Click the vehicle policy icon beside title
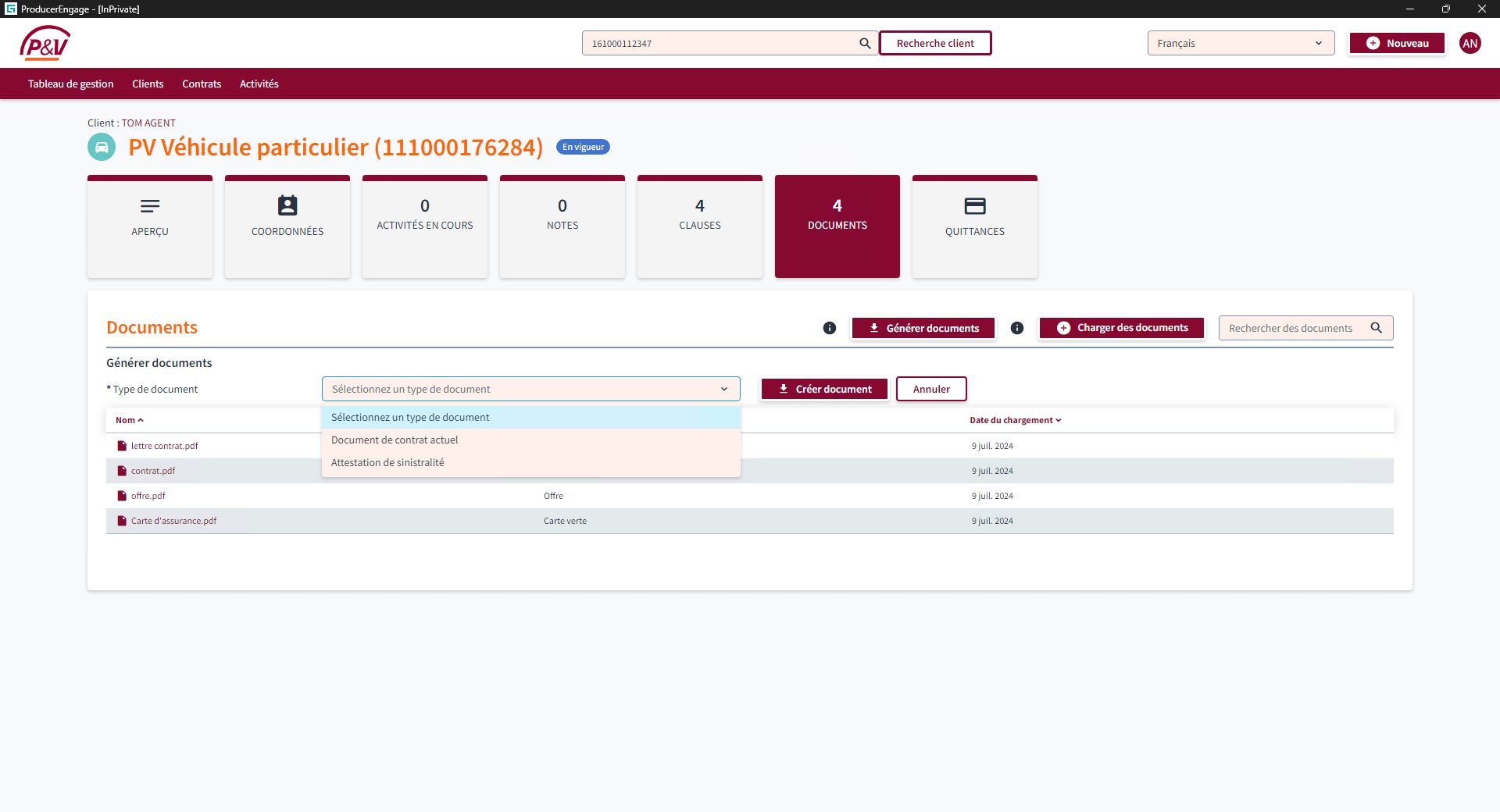Image resolution: width=1500 pixels, height=812 pixels. [x=102, y=147]
